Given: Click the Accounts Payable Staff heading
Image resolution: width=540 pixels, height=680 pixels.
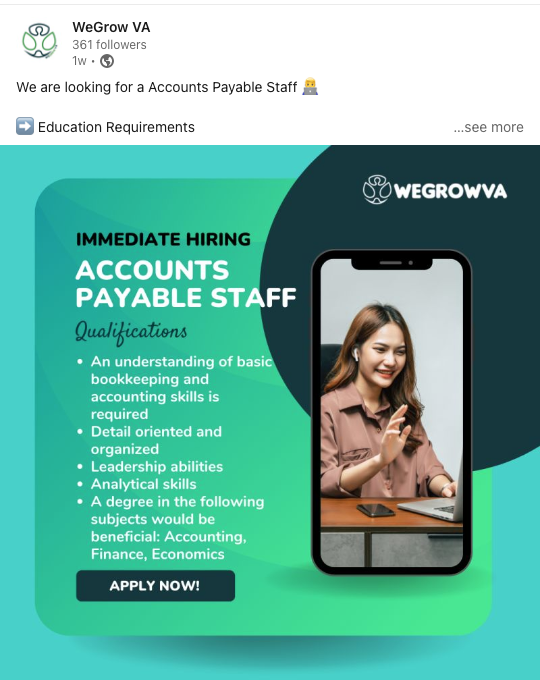Looking at the screenshot, I should [186, 284].
